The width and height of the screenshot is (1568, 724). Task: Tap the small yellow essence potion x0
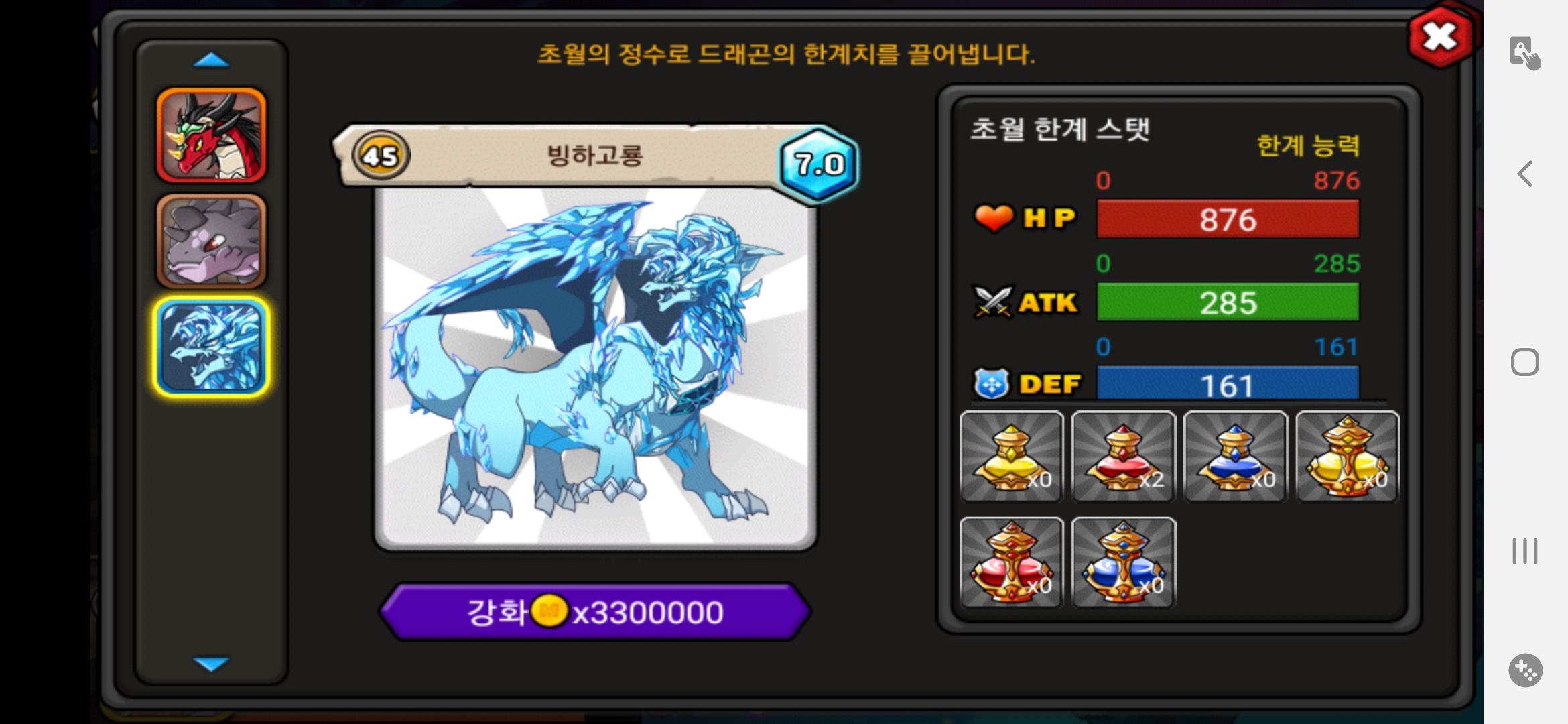1011,457
